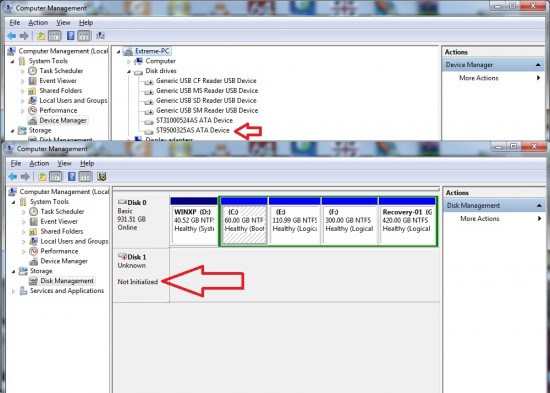The image size is (550, 393).
Task: Click Forward arrow in top window toolbar
Action: (24, 36)
